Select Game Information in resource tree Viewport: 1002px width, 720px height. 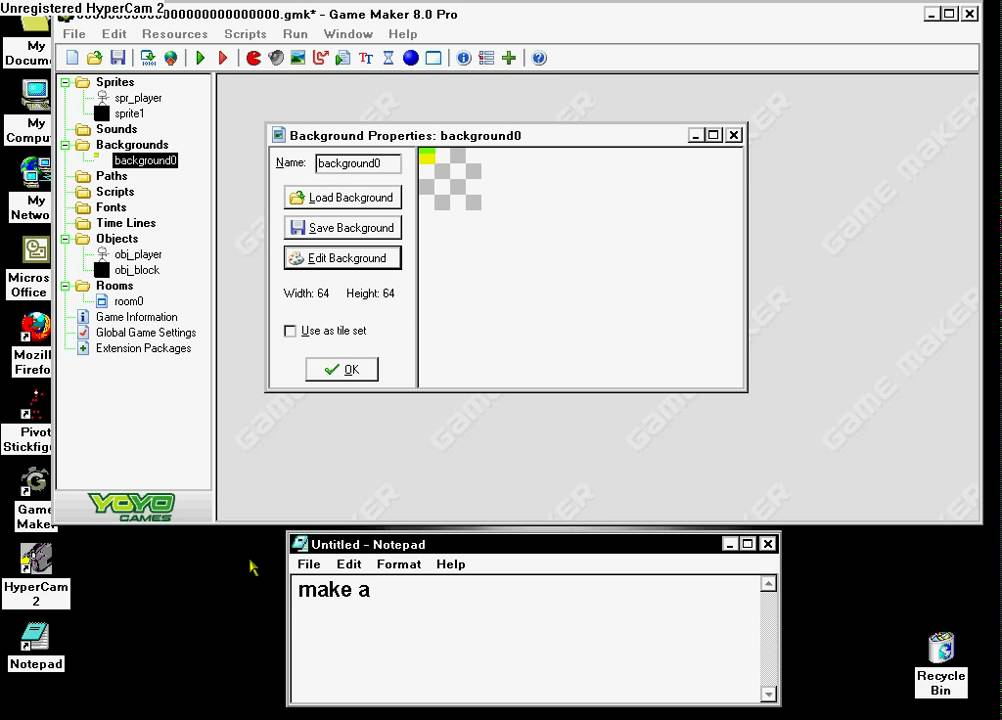click(x=137, y=317)
